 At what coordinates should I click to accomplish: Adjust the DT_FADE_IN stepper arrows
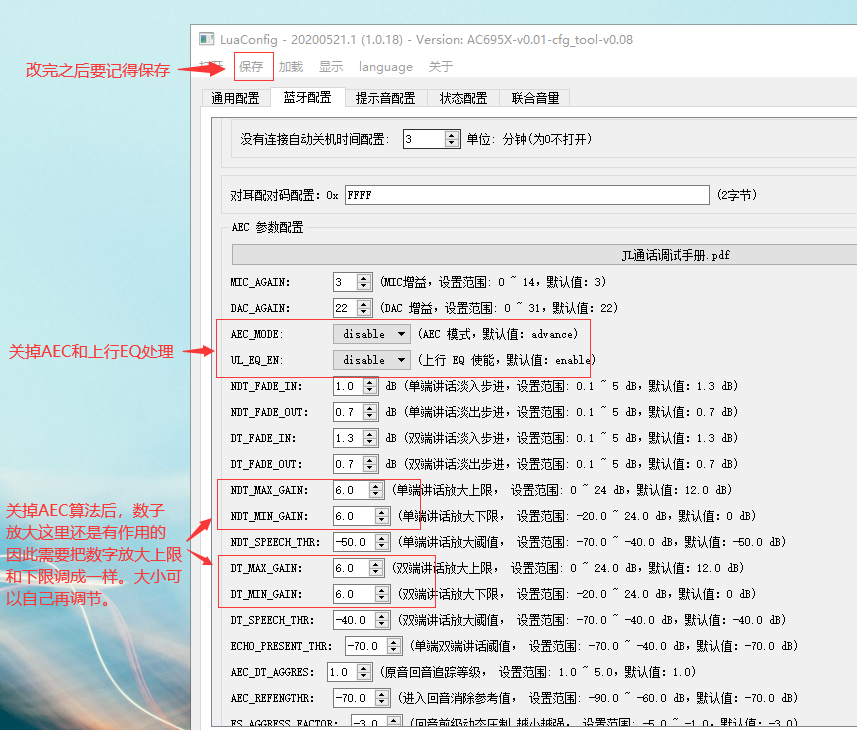tap(370, 438)
